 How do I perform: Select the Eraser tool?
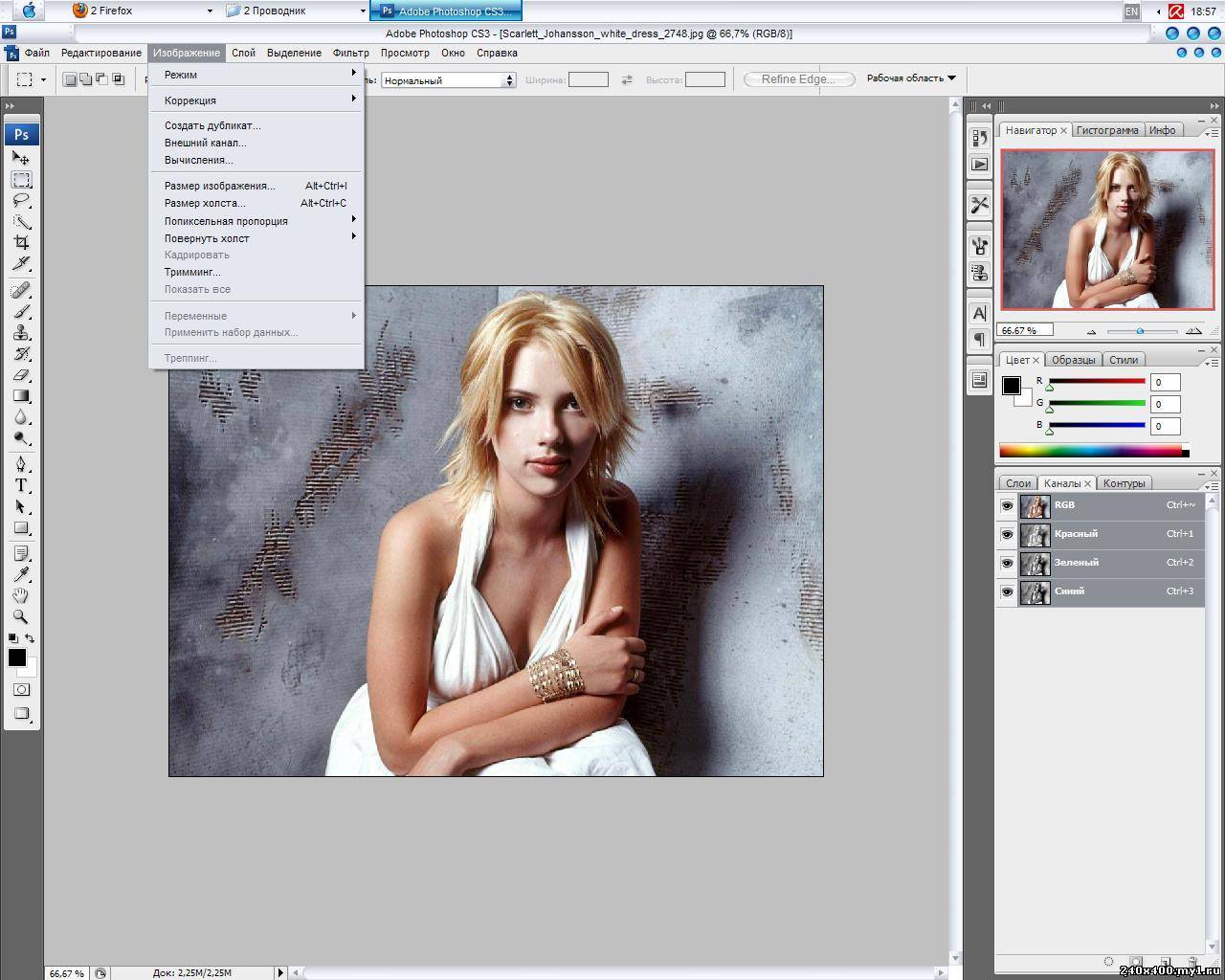(21, 374)
